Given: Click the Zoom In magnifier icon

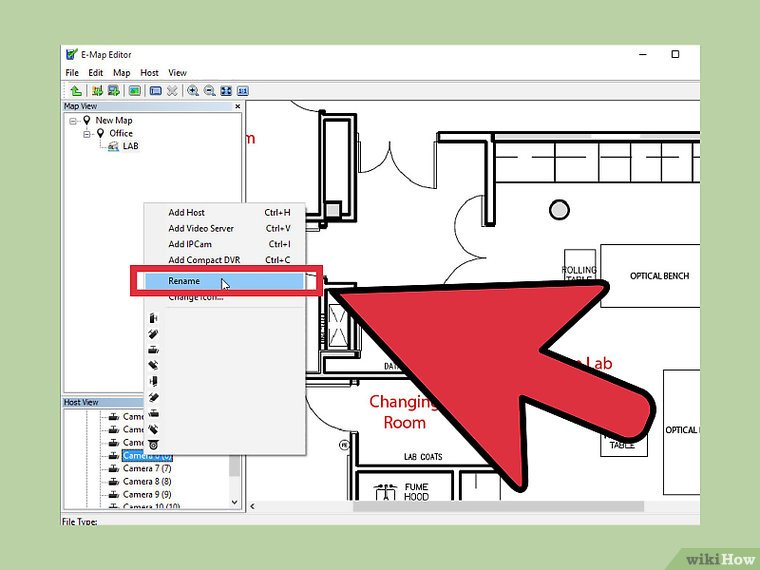Looking at the screenshot, I should tap(193, 90).
